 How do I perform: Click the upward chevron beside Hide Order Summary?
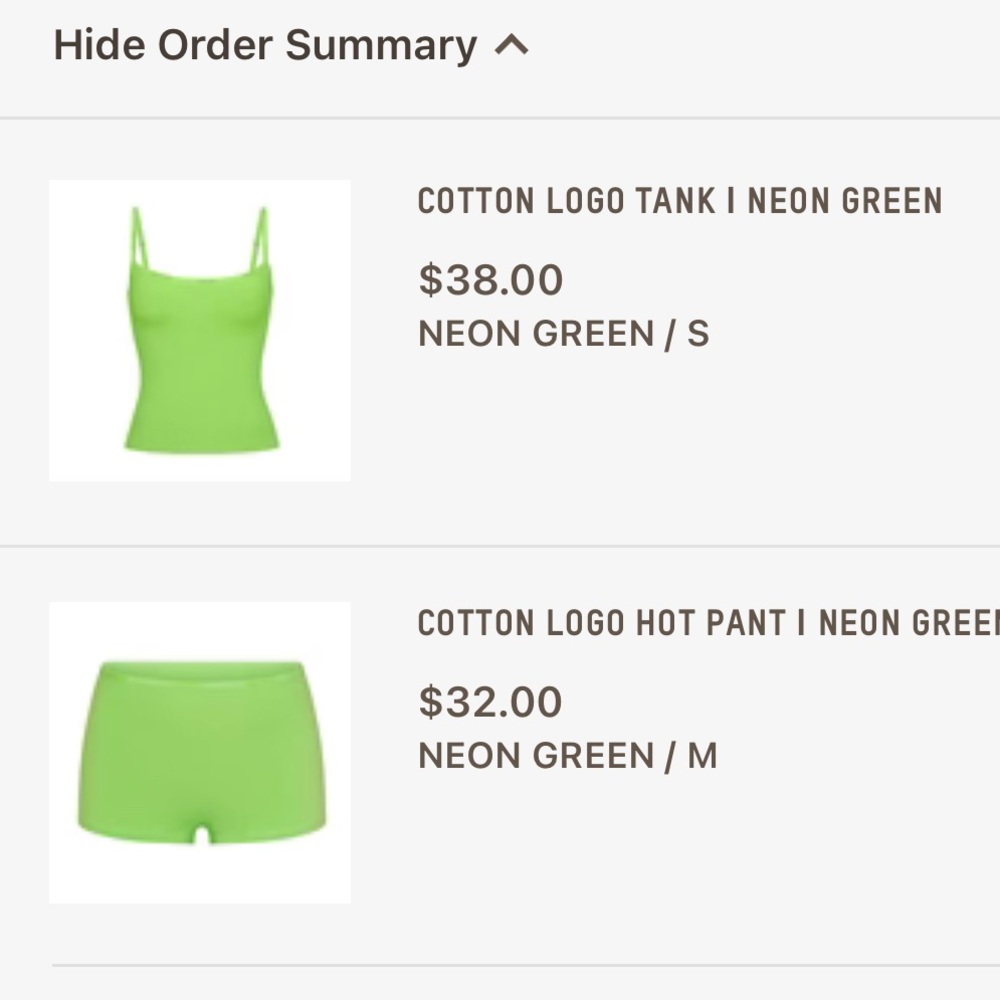[x=515, y=44]
